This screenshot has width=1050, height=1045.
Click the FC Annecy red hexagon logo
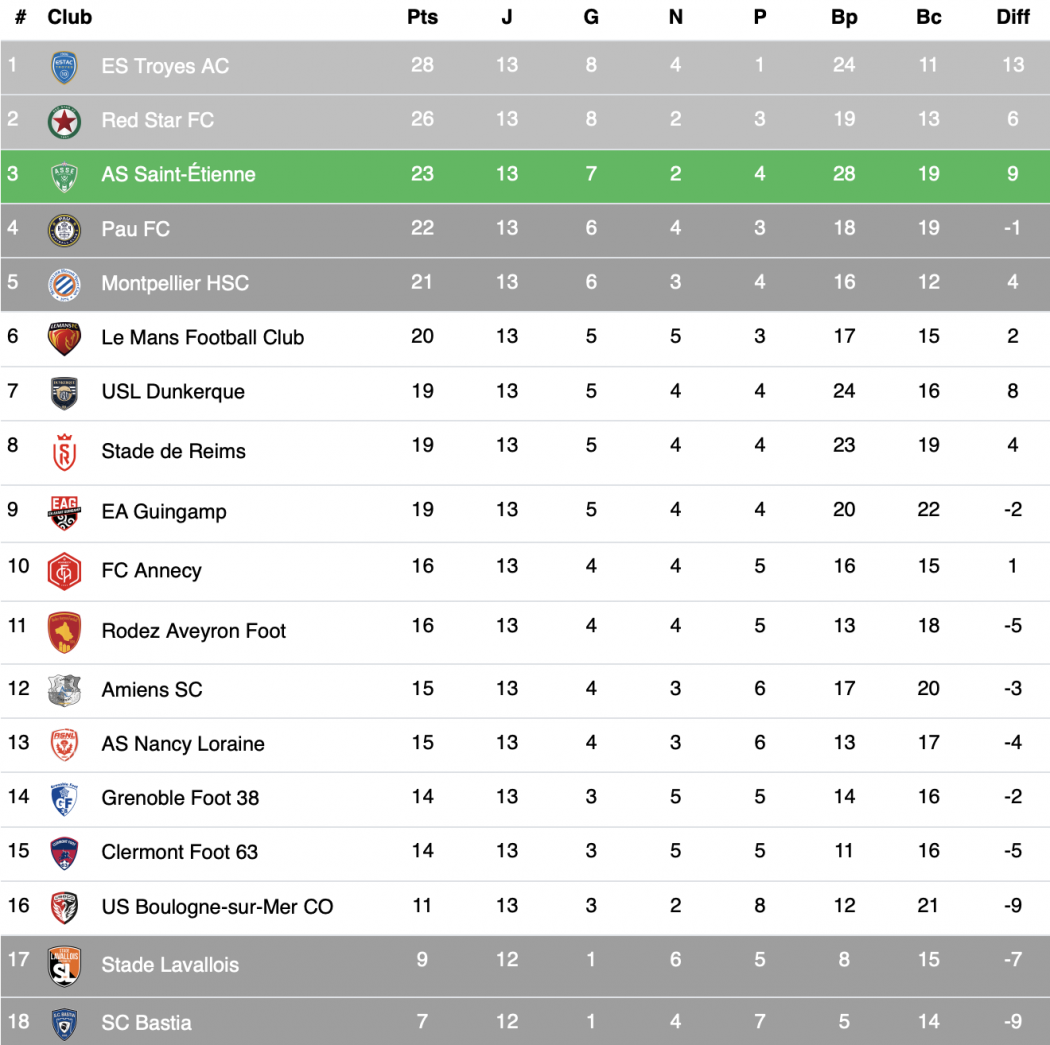[64, 571]
